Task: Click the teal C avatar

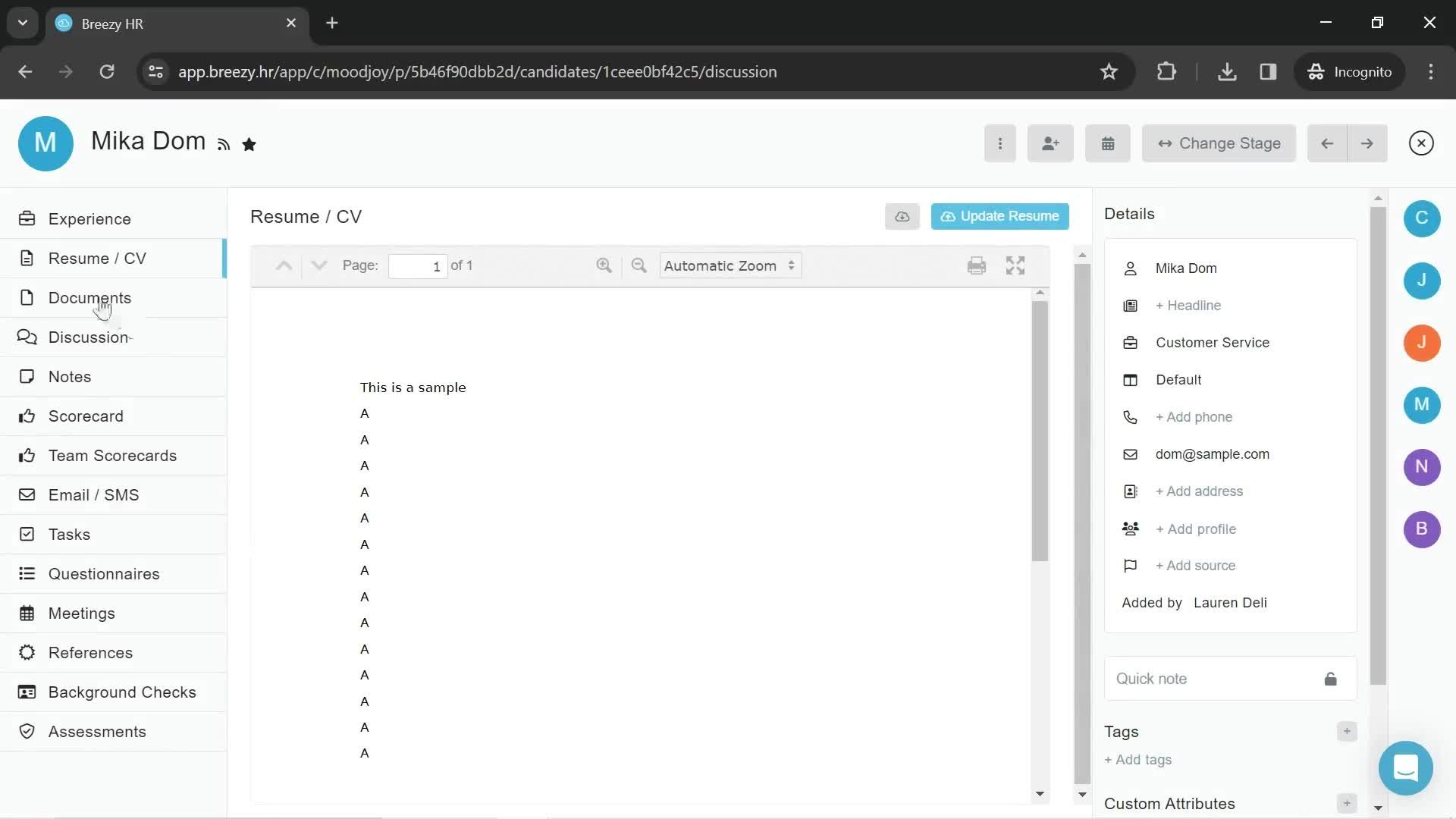Action: click(1422, 218)
